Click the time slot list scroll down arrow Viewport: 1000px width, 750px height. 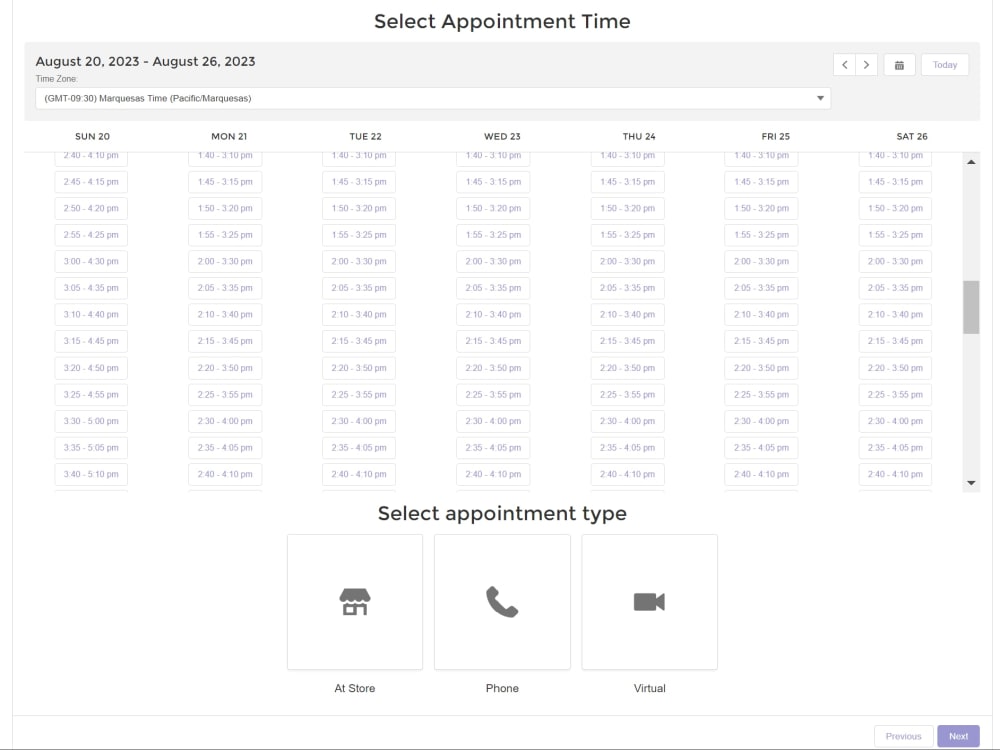(971, 483)
